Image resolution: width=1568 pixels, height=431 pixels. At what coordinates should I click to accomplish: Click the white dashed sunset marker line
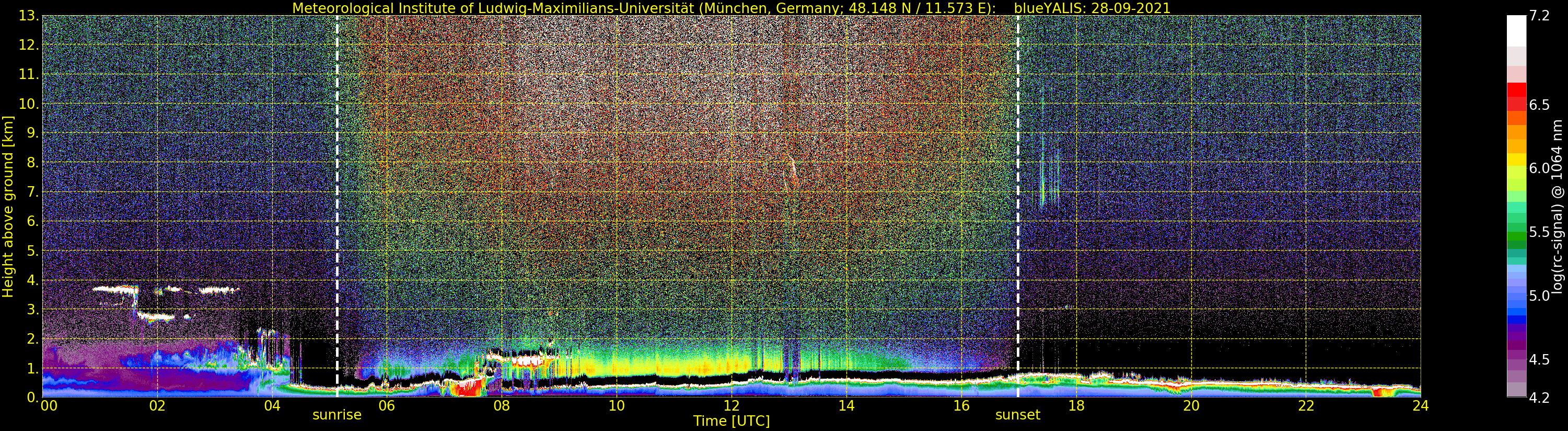point(1018,183)
